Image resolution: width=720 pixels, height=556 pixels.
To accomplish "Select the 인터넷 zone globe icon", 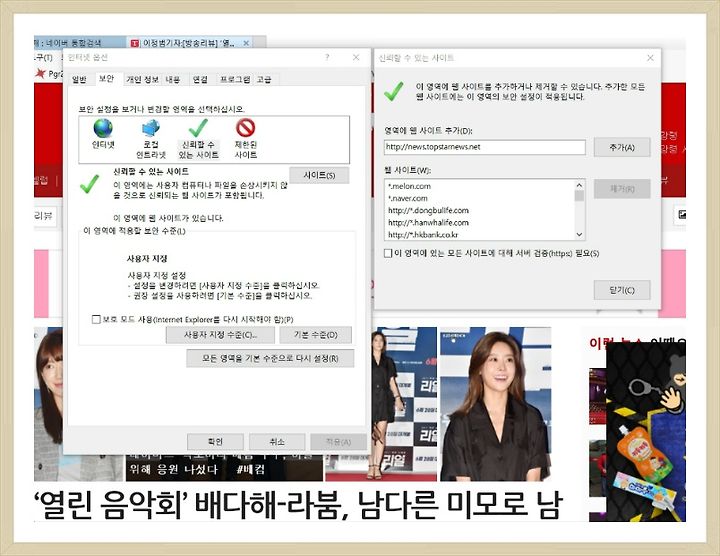I will [103, 129].
